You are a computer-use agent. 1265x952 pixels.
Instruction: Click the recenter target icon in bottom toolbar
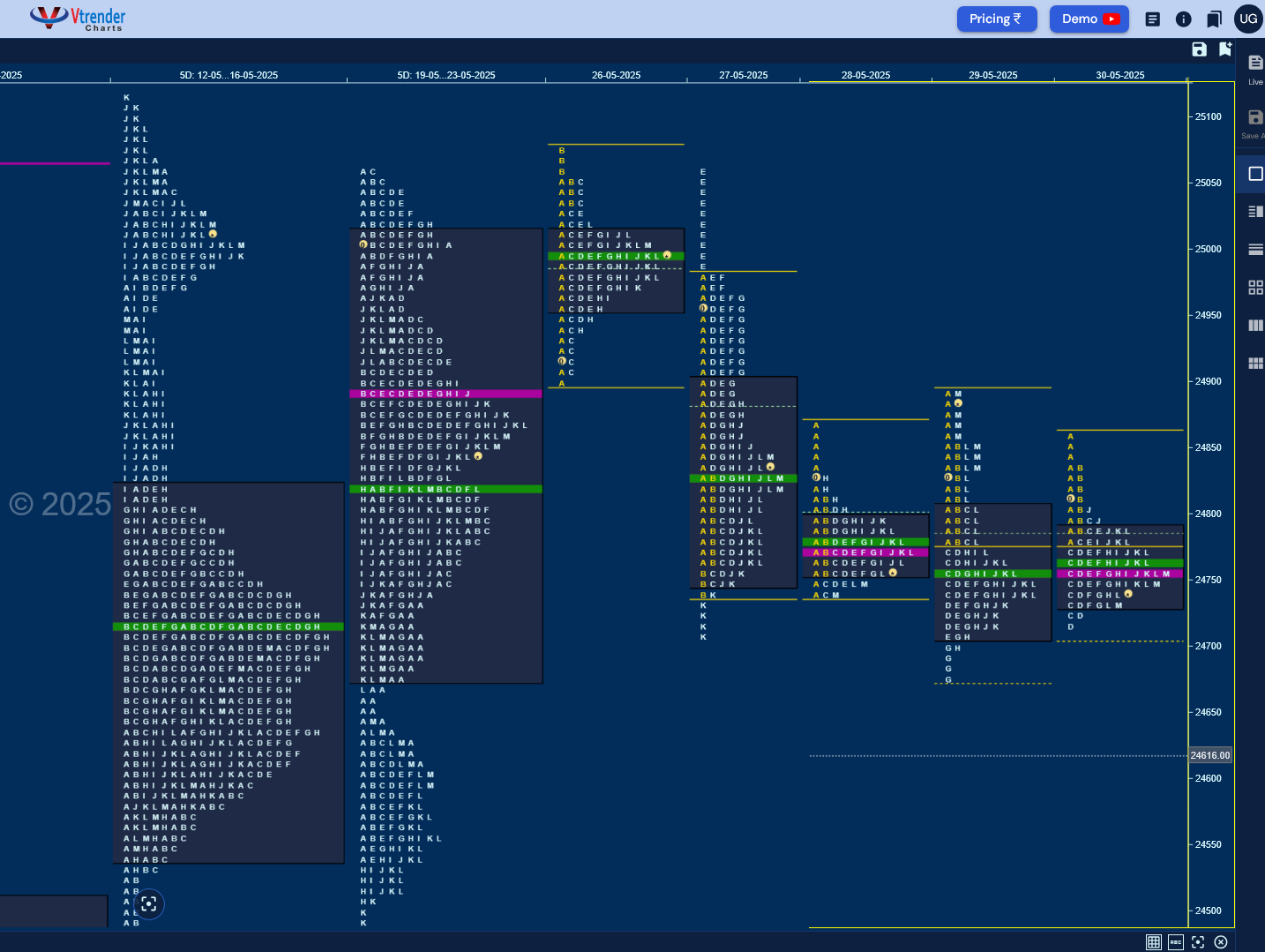coord(1198,942)
